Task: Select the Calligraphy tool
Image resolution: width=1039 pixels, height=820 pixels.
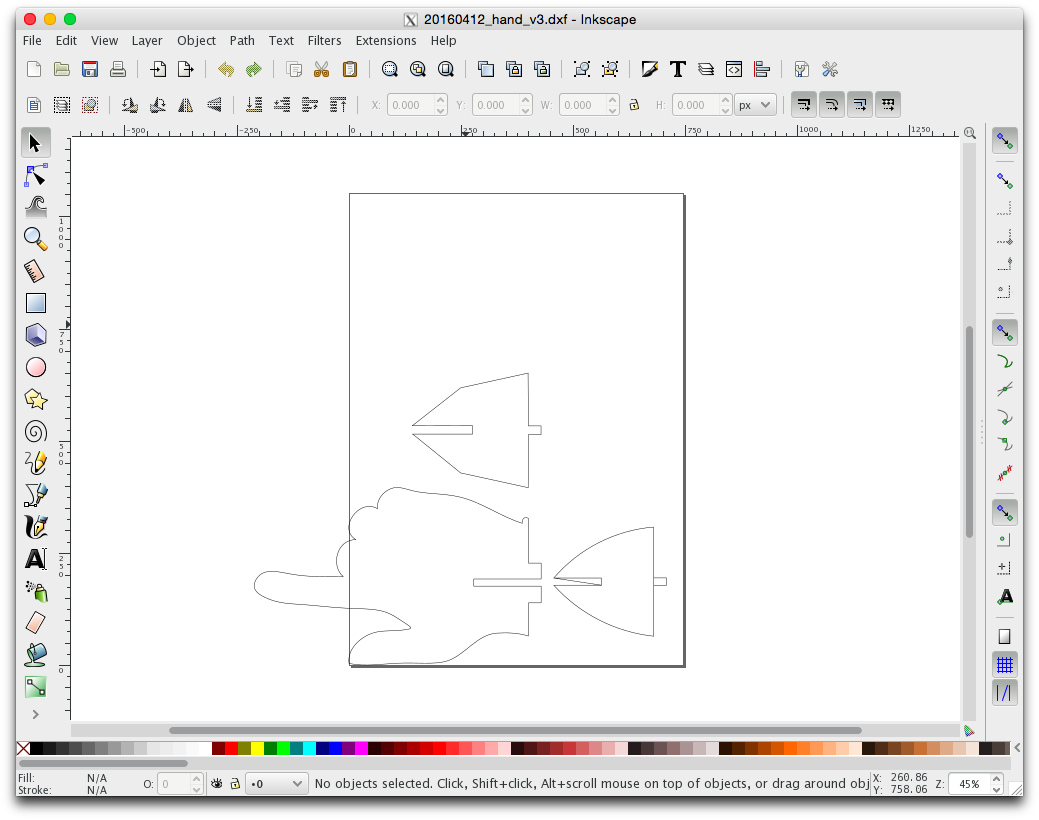Action: [35, 527]
